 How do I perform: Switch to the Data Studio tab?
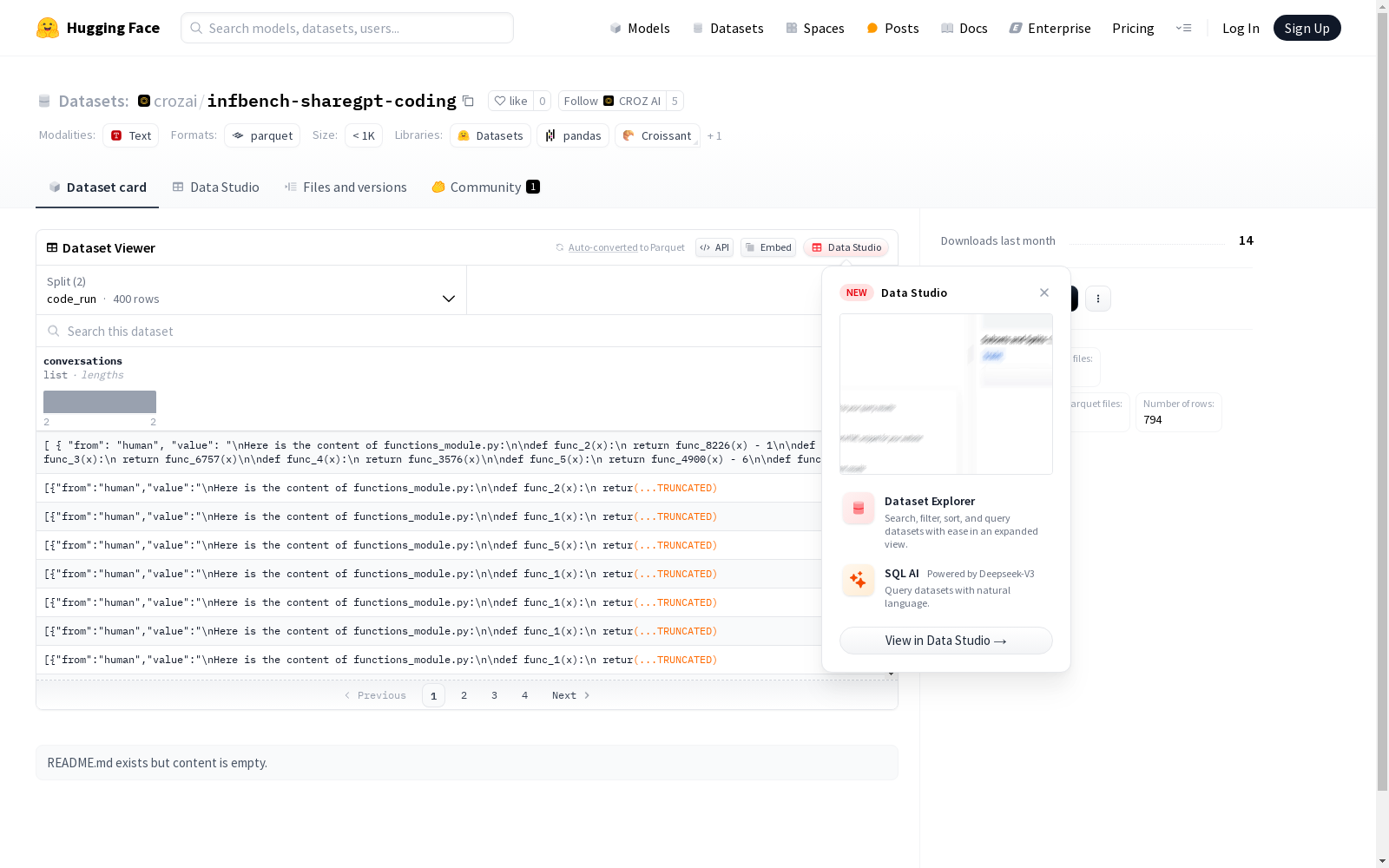(215, 187)
